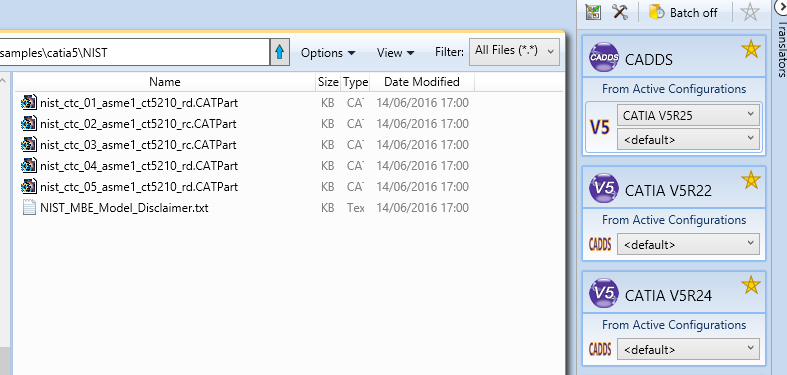Viewport: 787px width, 375px height.
Task: Click the orange V5 logo in CADDS card
Action: click(599, 129)
